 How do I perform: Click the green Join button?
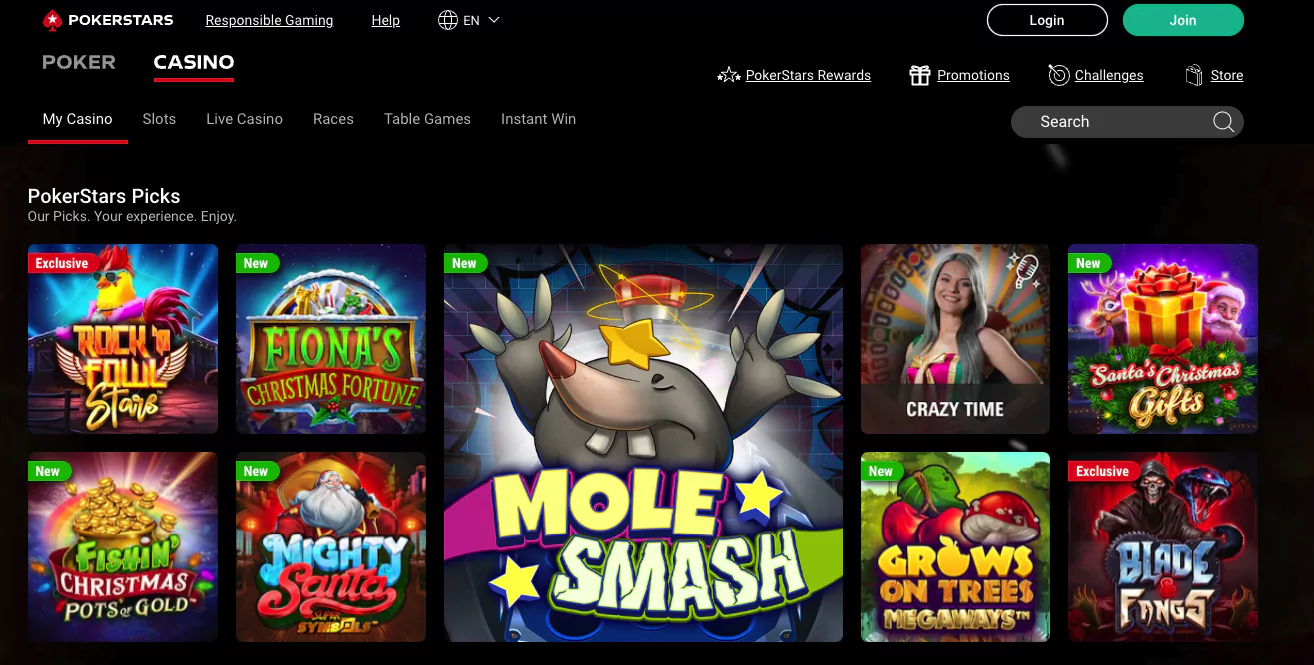point(1183,20)
